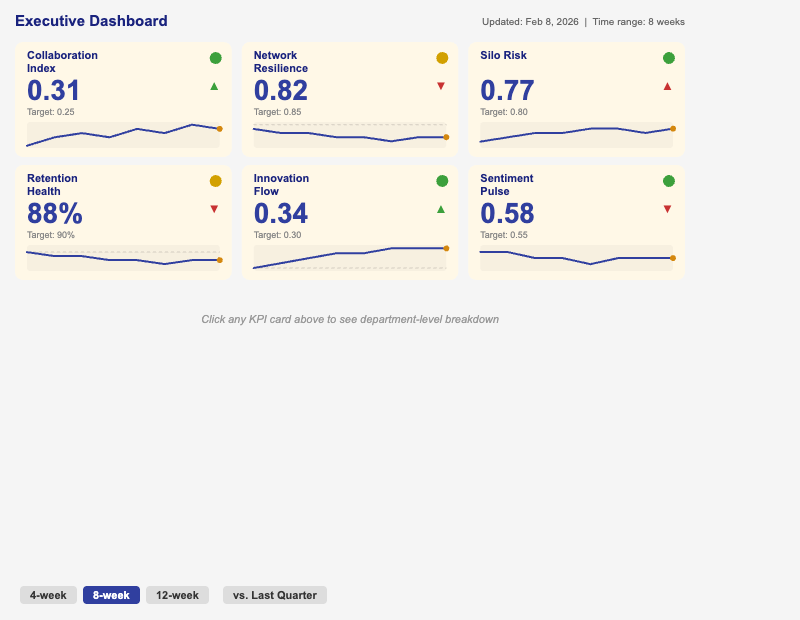Viewport: 800px width, 620px height.
Task: Select the 8-week time range
Action: (x=111, y=595)
